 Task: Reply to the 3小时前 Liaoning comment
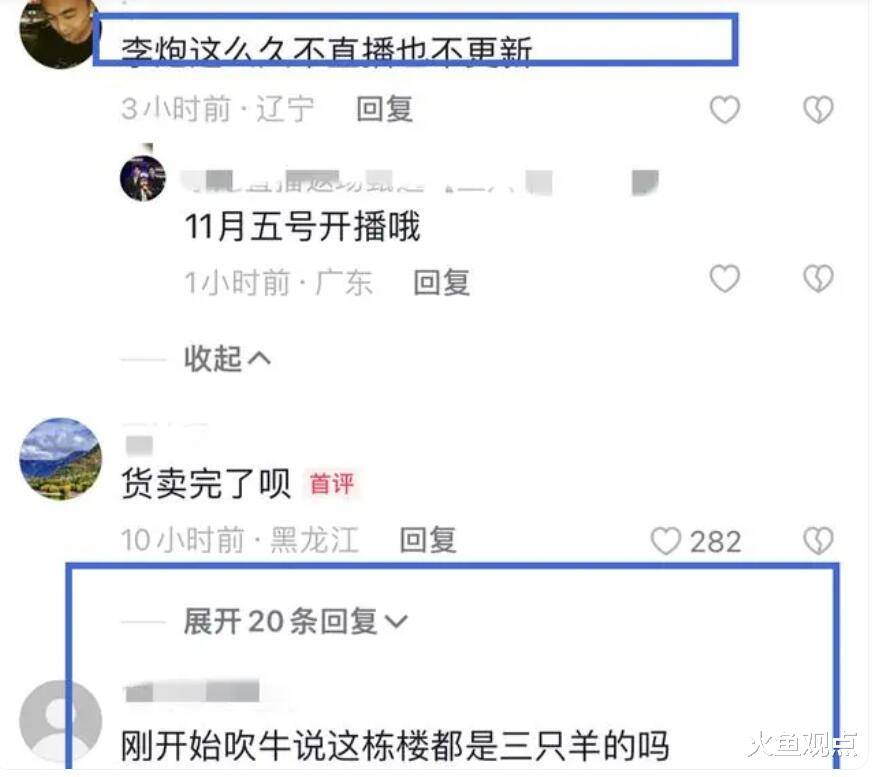coord(385,109)
